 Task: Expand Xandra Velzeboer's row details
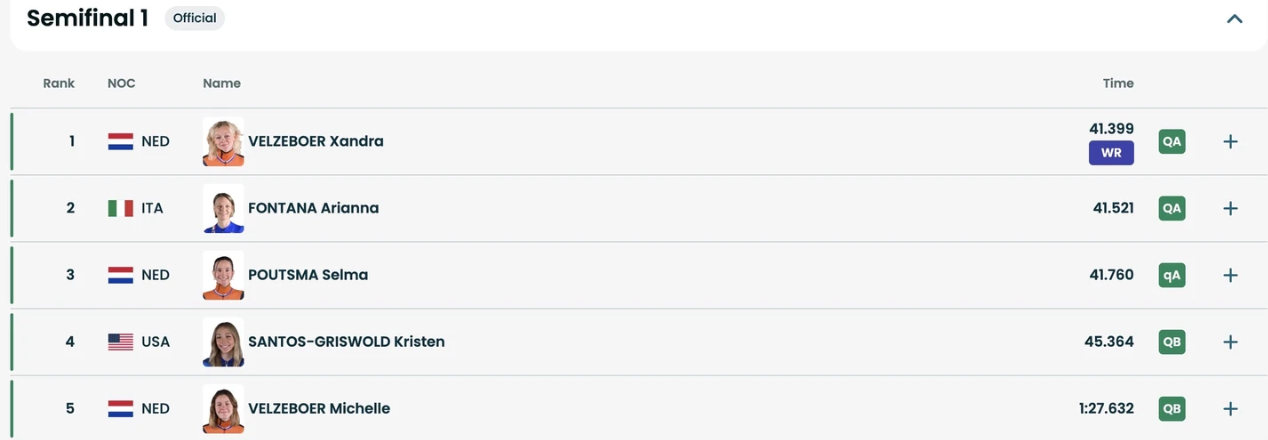[1230, 142]
